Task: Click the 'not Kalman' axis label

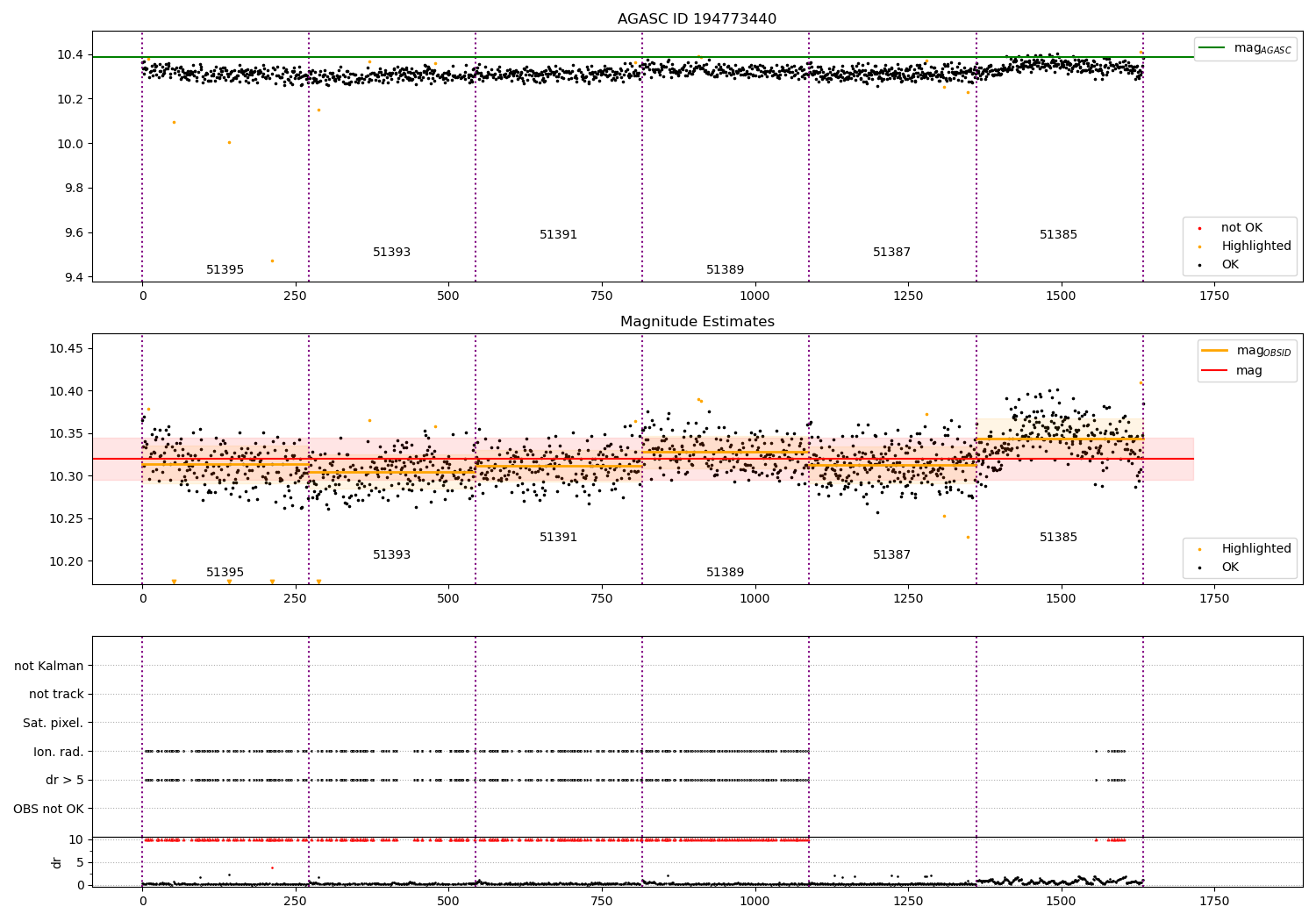Action: point(49,667)
